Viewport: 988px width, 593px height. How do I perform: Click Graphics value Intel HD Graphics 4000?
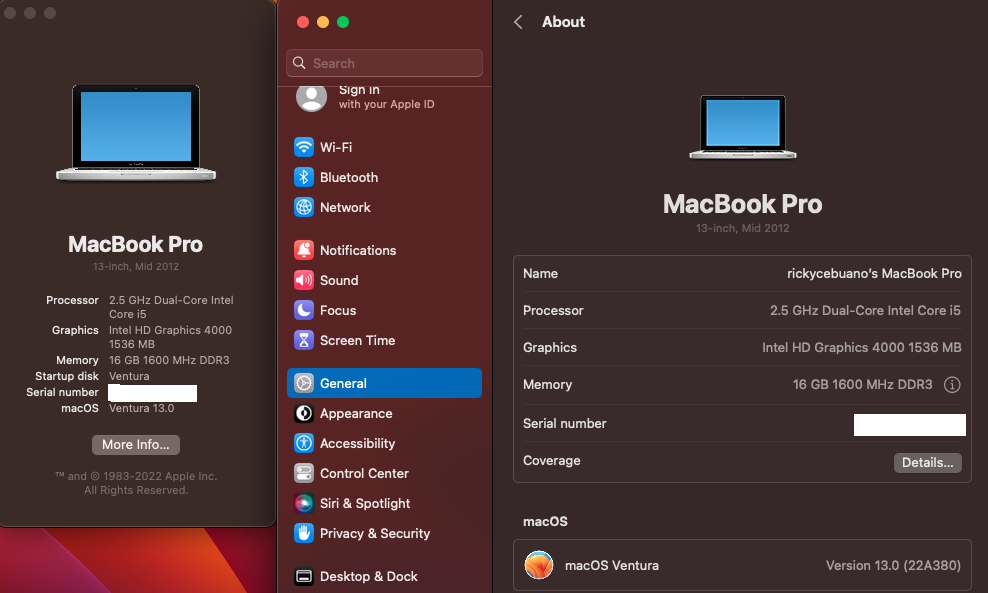click(x=861, y=347)
